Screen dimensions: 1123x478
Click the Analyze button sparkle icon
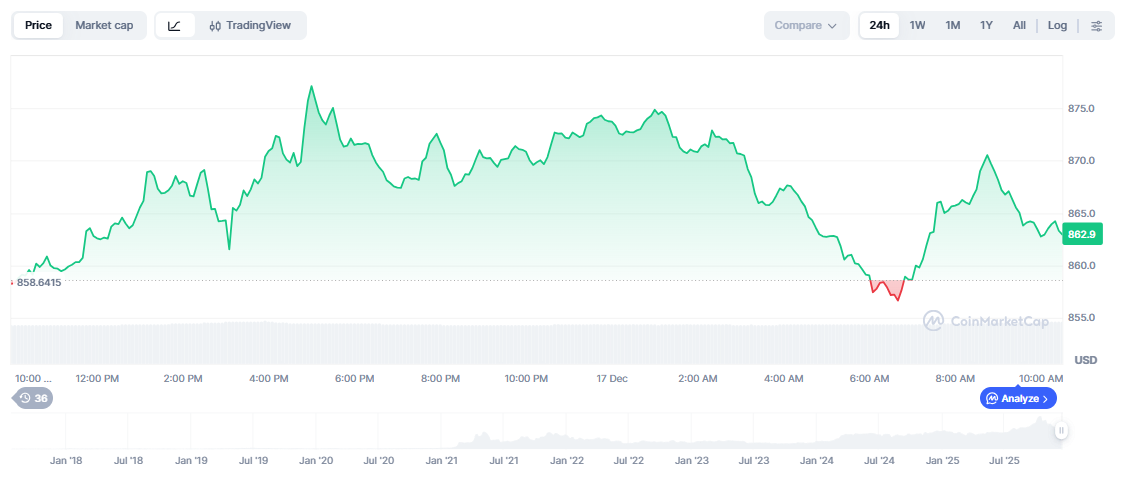[992, 398]
